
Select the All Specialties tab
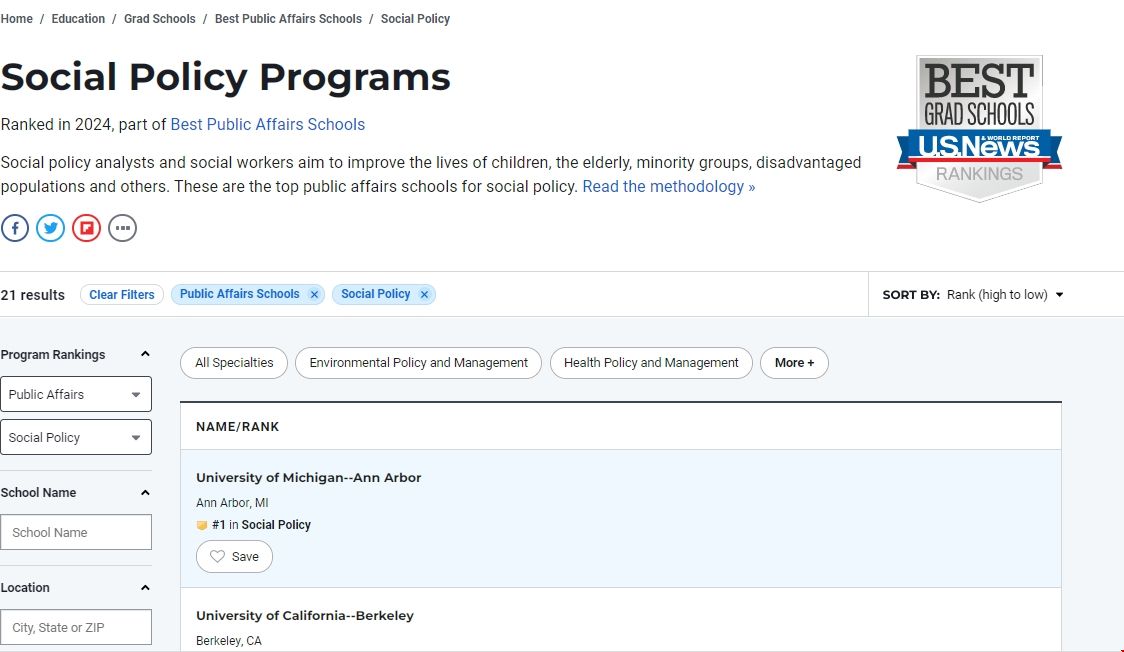(x=234, y=363)
